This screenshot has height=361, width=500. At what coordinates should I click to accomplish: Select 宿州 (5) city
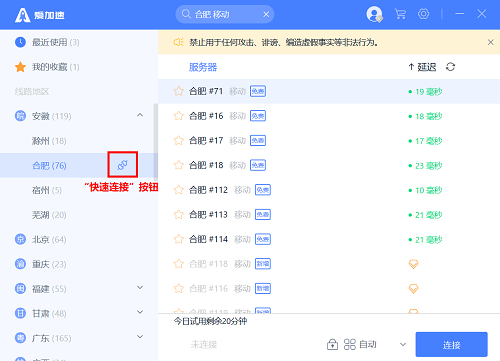[x=47, y=190]
